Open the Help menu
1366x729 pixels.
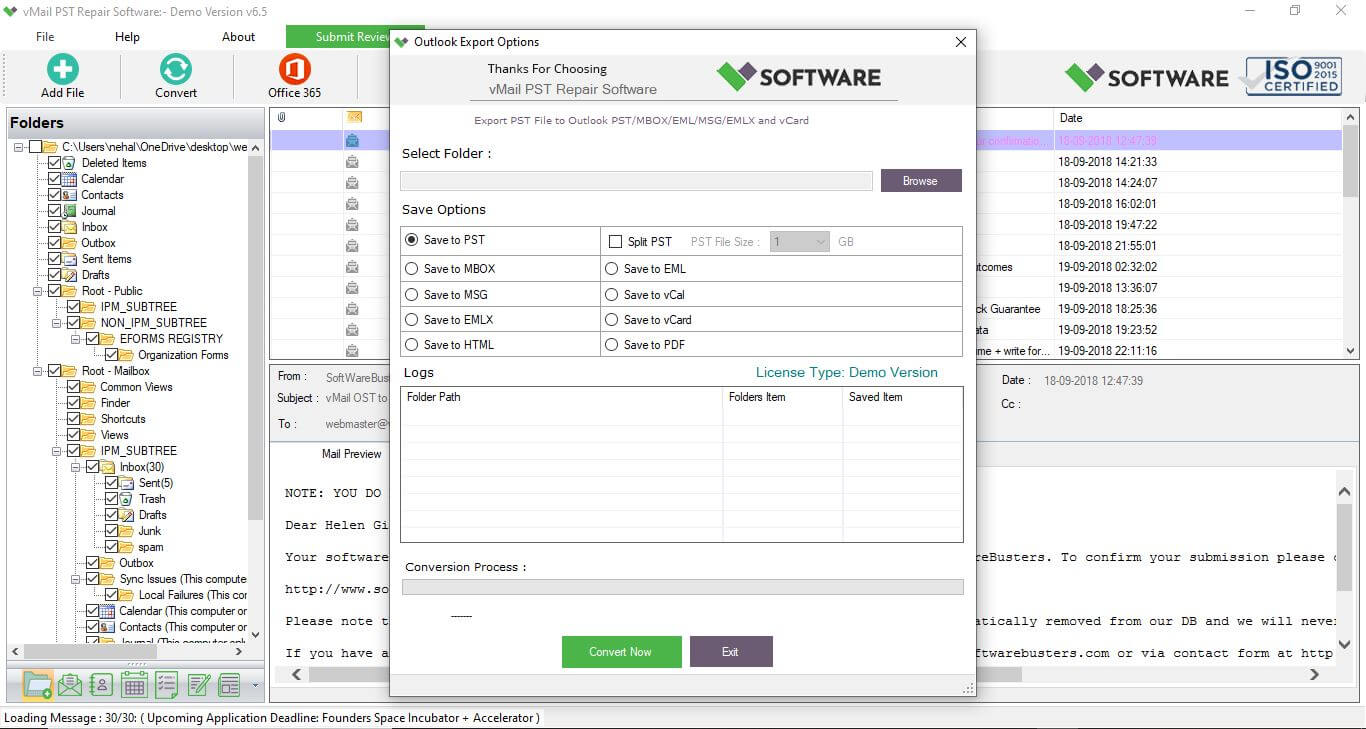pos(127,36)
